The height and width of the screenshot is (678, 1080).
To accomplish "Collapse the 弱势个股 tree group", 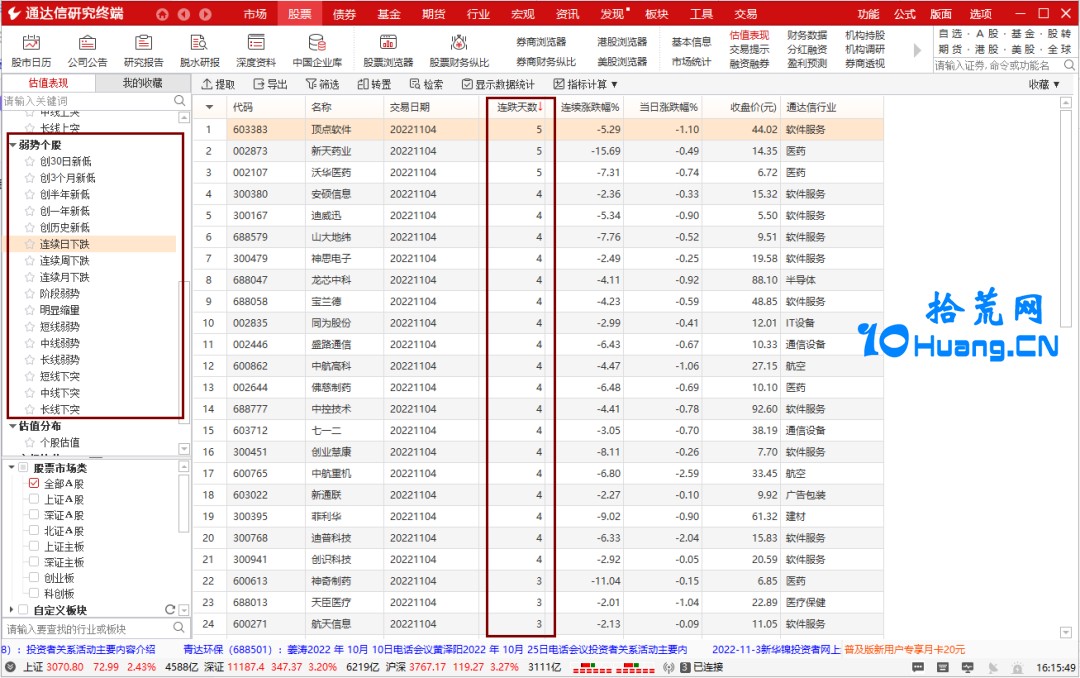I will (x=12, y=145).
